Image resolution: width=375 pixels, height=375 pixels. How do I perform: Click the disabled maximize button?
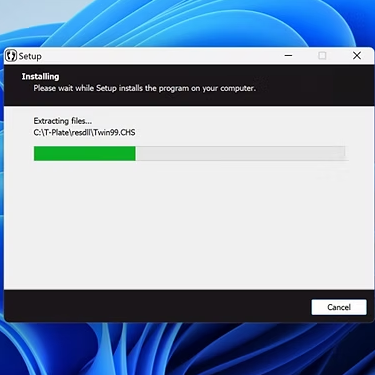click(x=322, y=55)
